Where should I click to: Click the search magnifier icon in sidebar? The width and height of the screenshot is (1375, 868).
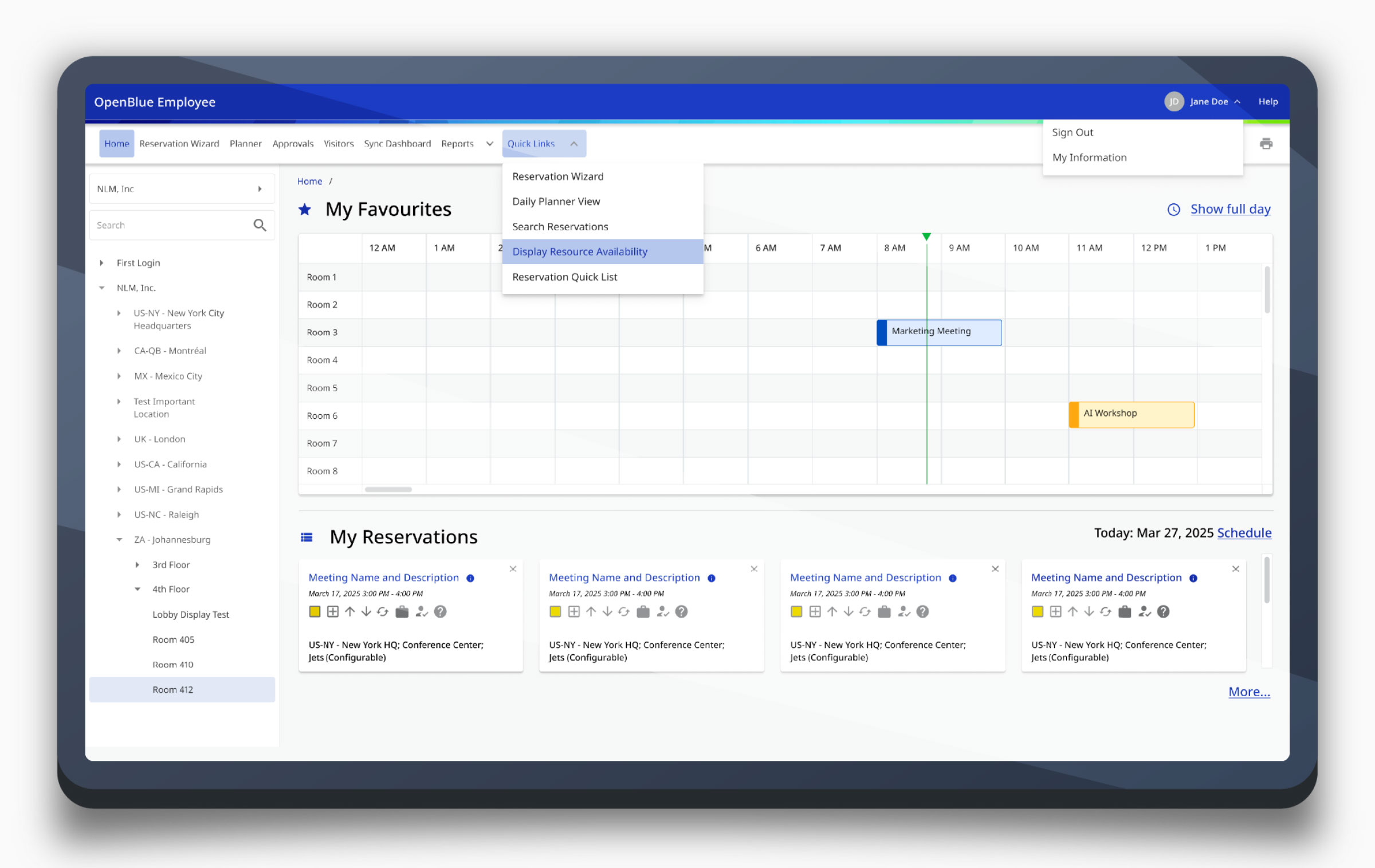pos(260,225)
